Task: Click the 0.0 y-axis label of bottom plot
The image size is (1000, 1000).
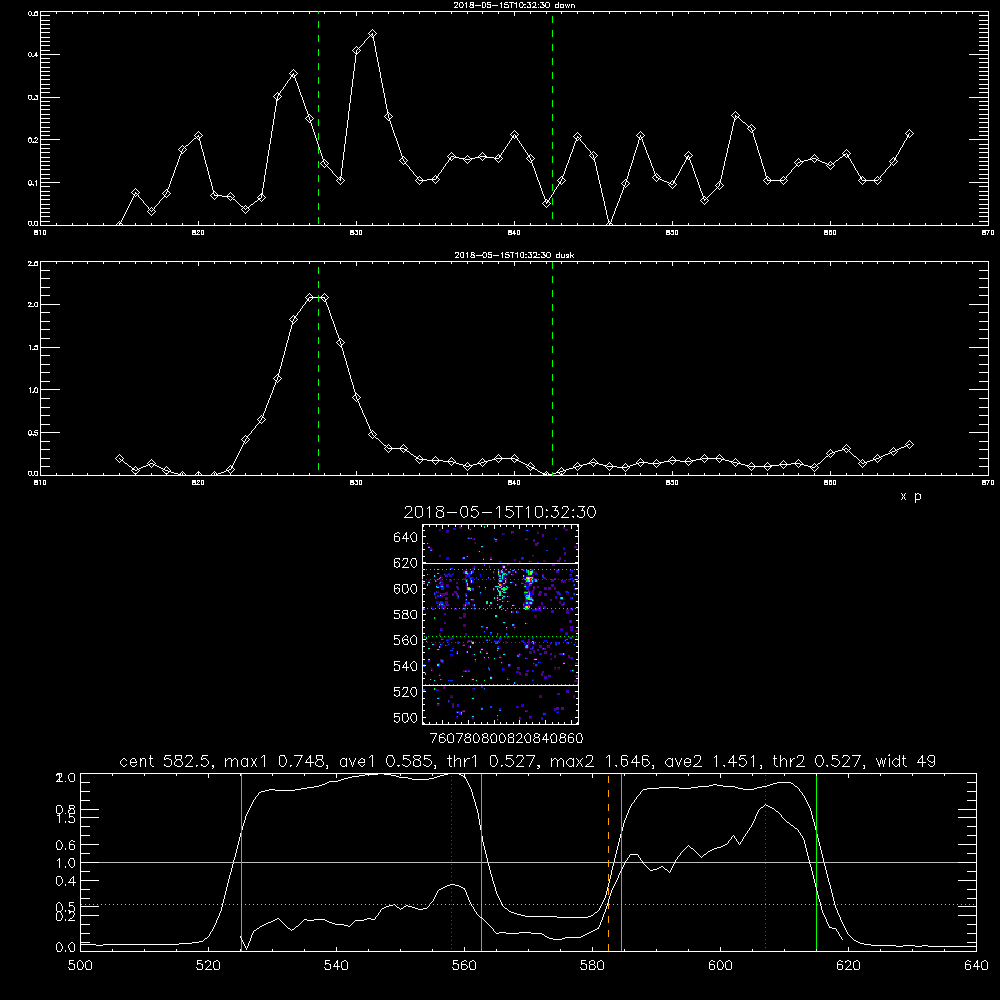Action: 66,948
